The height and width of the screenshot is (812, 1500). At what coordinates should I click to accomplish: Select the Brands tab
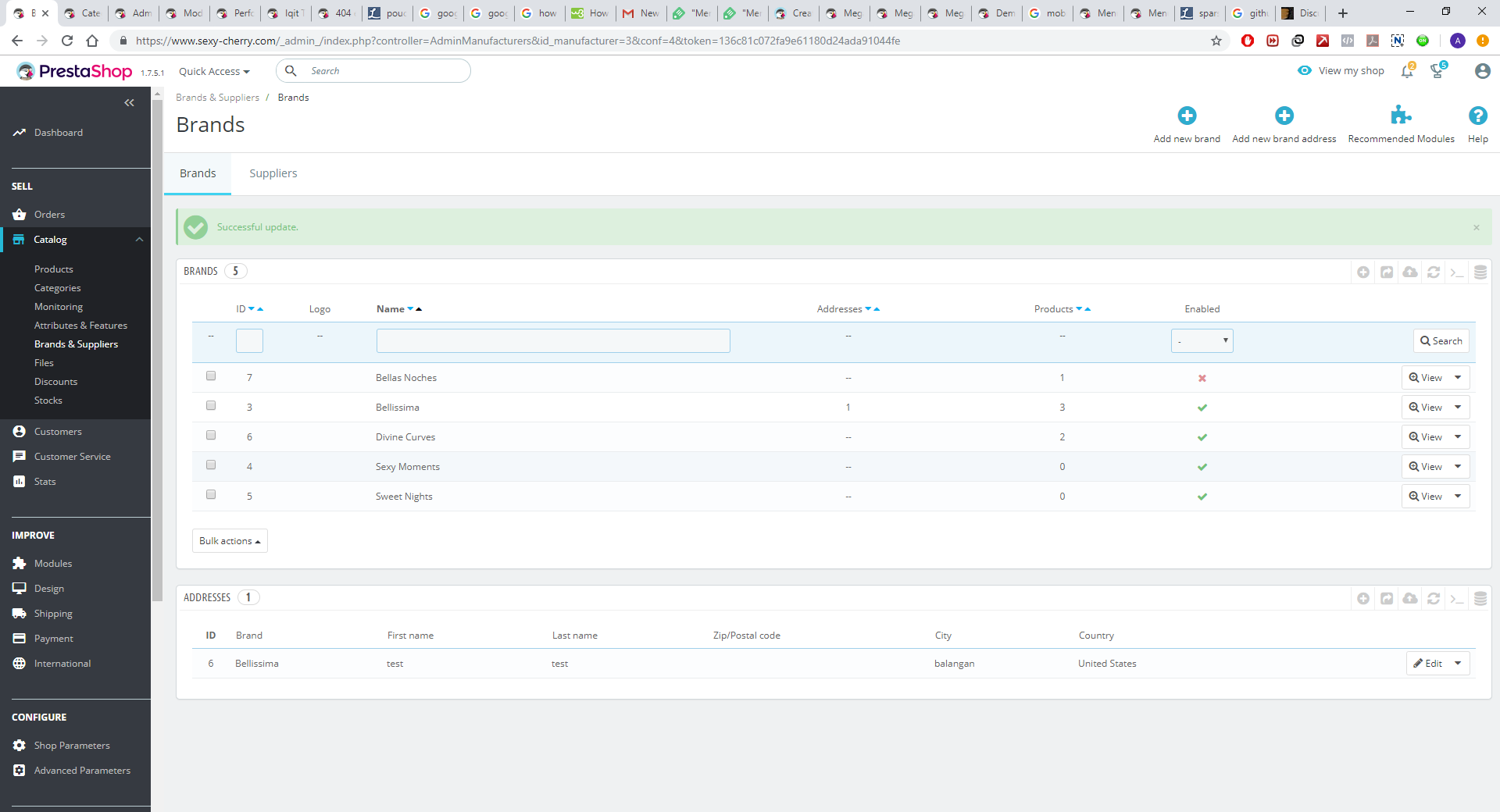point(198,173)
